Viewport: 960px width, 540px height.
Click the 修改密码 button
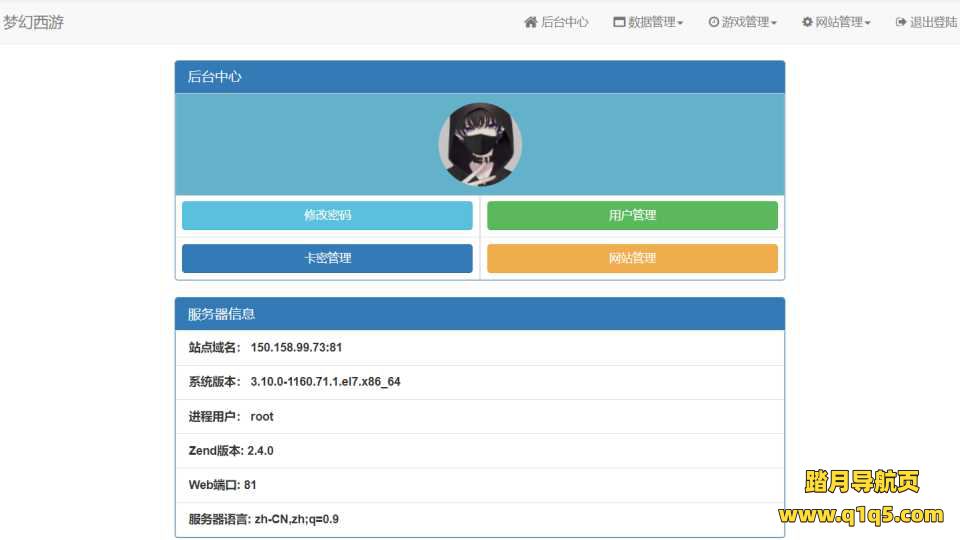[x=328, y=216]
